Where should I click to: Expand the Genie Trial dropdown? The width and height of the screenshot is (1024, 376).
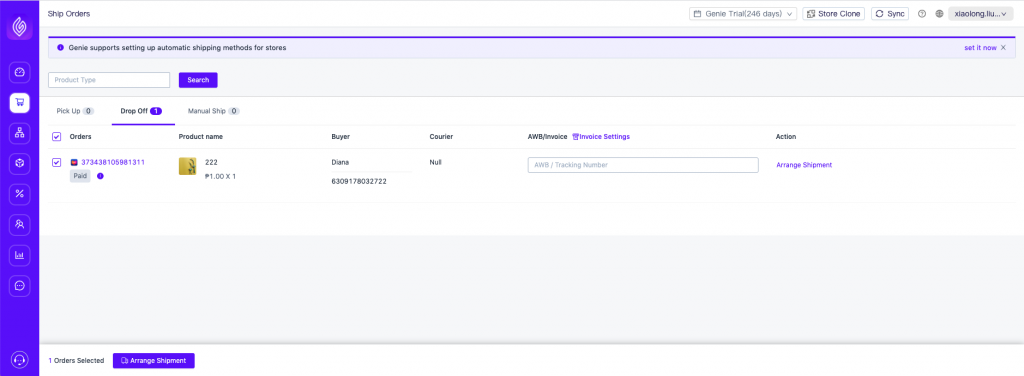(743, 14)
